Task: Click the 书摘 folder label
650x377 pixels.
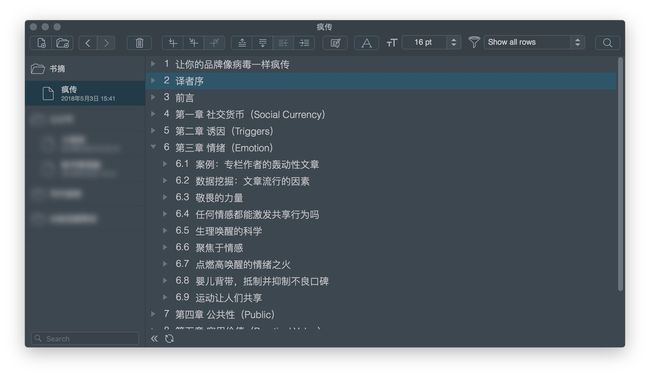Action: click(x=57, y=69)
